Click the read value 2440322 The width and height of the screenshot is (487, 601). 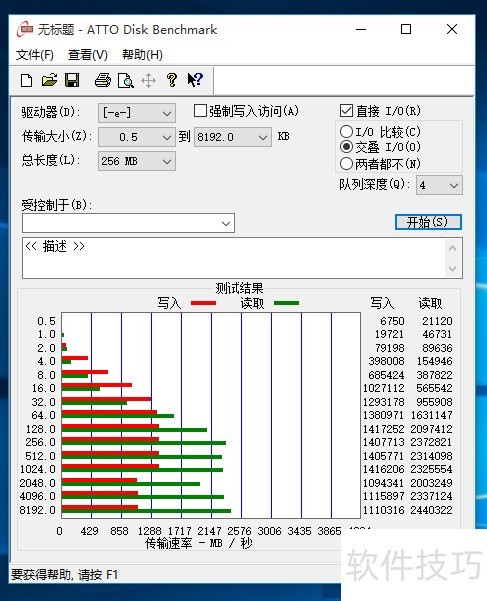tap(431, 510)
